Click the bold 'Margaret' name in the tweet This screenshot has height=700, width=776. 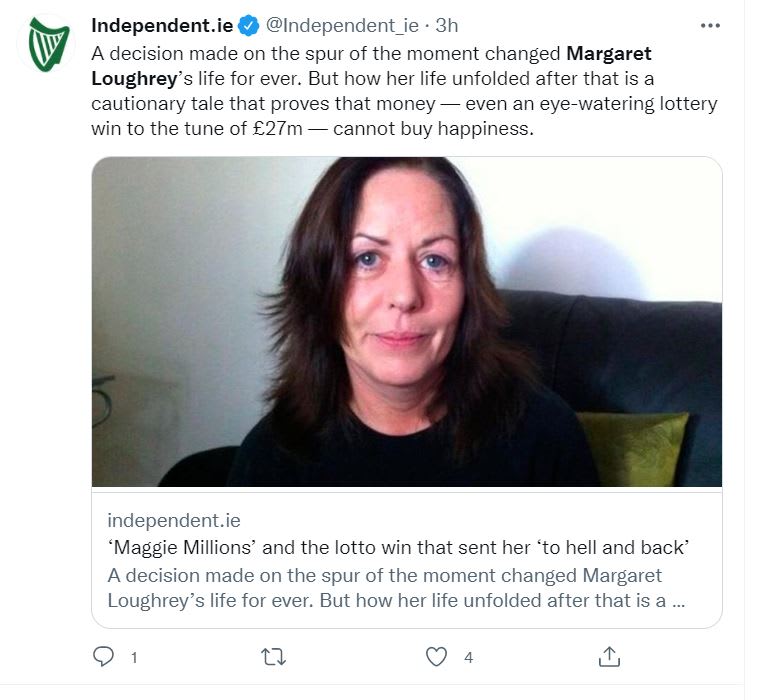click(x=609, y=52)
